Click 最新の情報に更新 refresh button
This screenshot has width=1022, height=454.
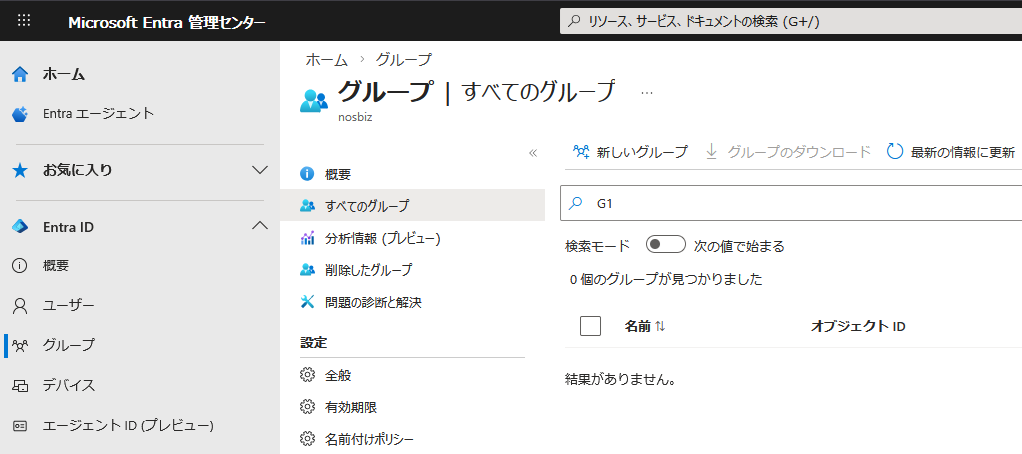point(951,152)
